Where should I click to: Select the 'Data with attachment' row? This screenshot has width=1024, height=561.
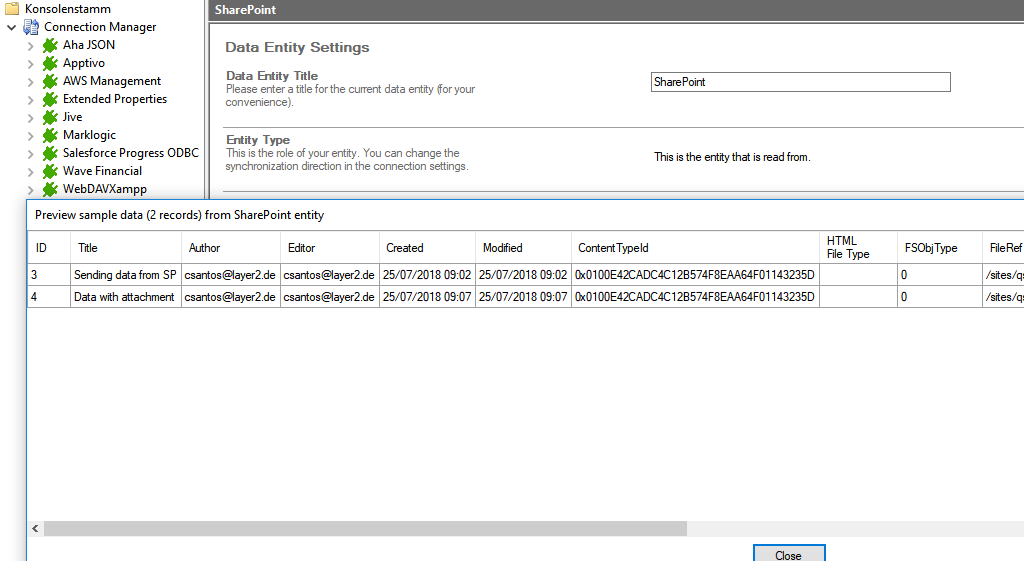point(124,297)
